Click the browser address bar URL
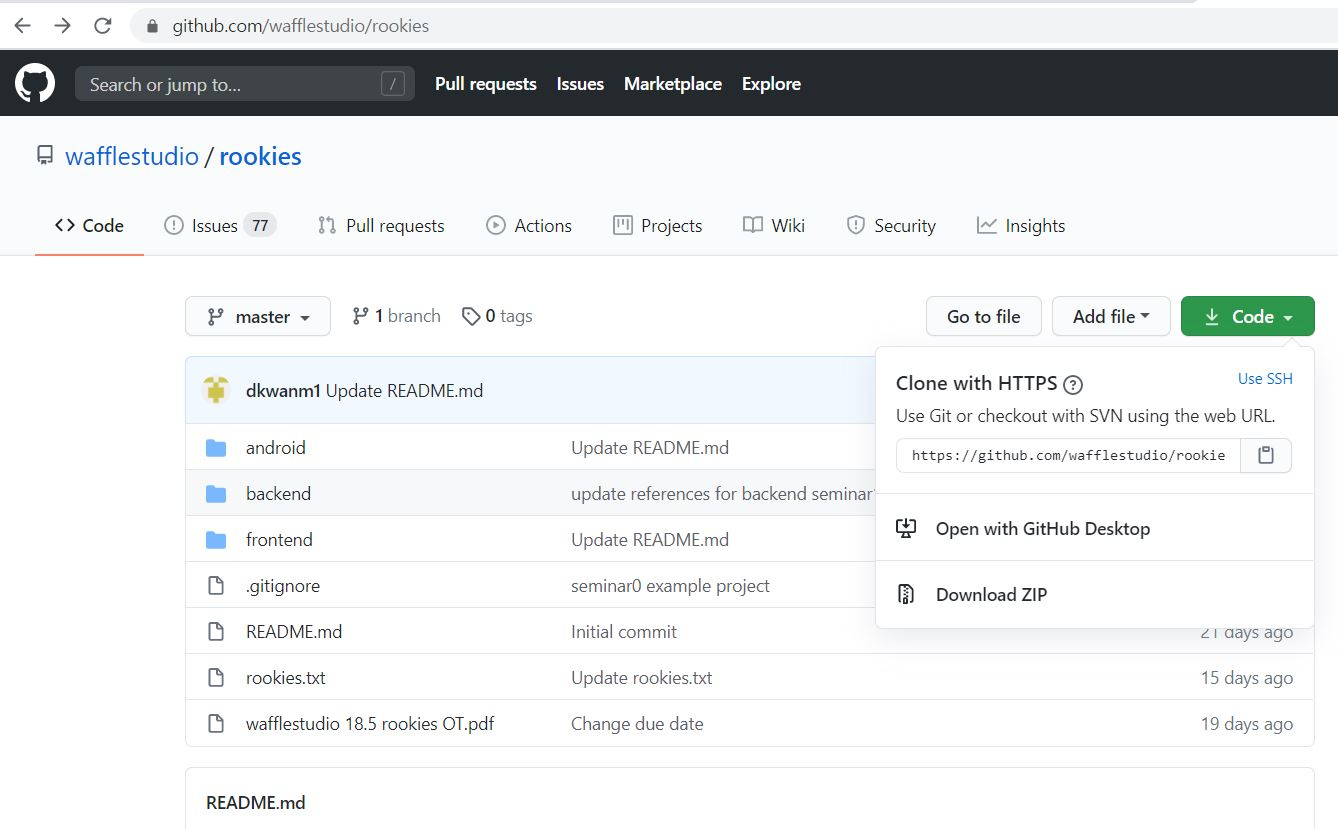This screenshot has height=829, width=1338. pos(300,26)
